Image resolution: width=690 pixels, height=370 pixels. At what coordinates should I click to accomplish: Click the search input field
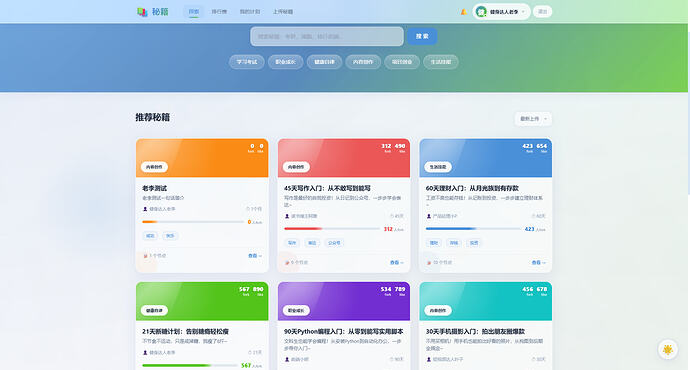tap(327, 37)
